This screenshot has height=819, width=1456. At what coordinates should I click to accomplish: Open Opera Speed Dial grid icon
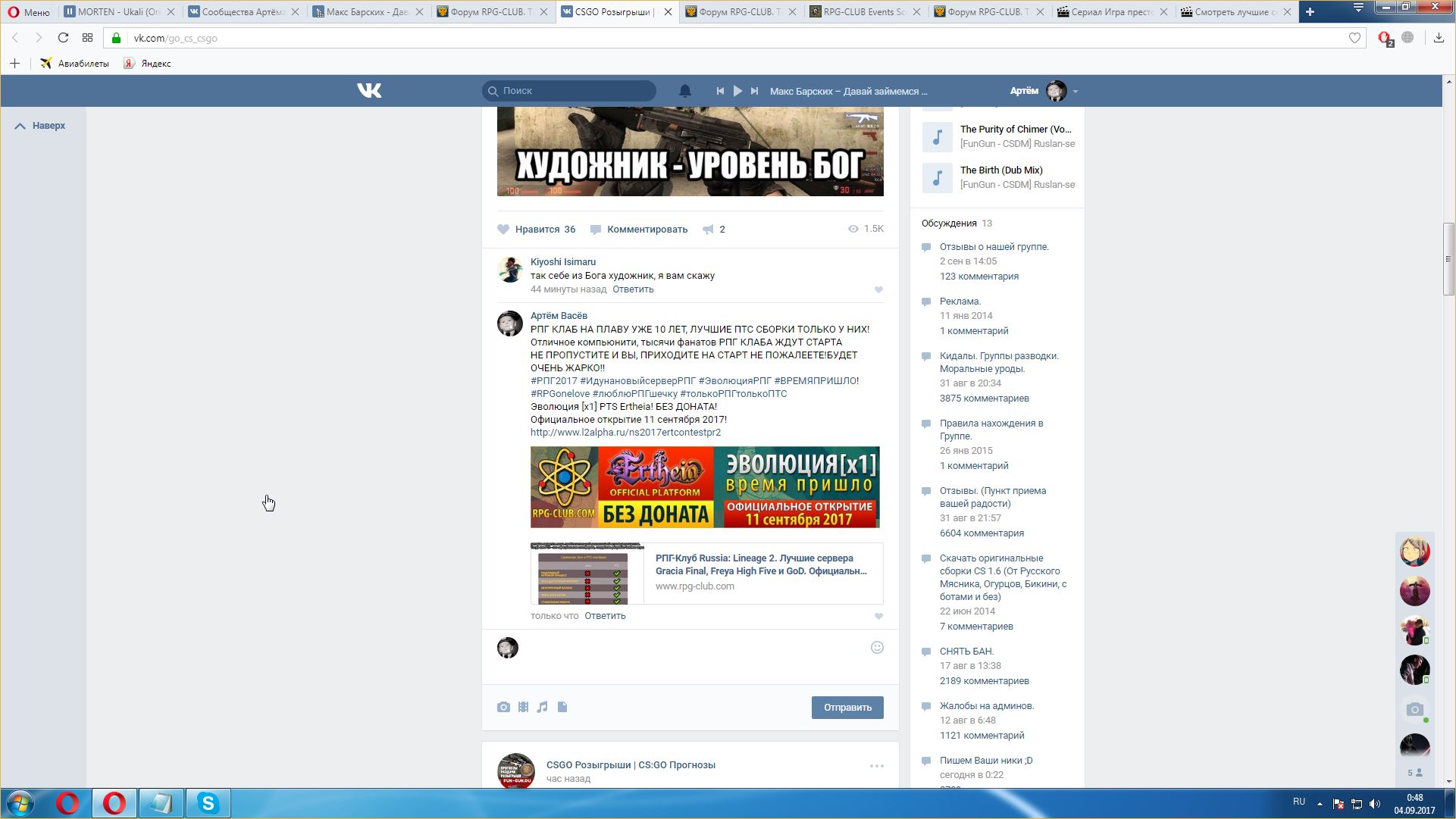point(87,38)
